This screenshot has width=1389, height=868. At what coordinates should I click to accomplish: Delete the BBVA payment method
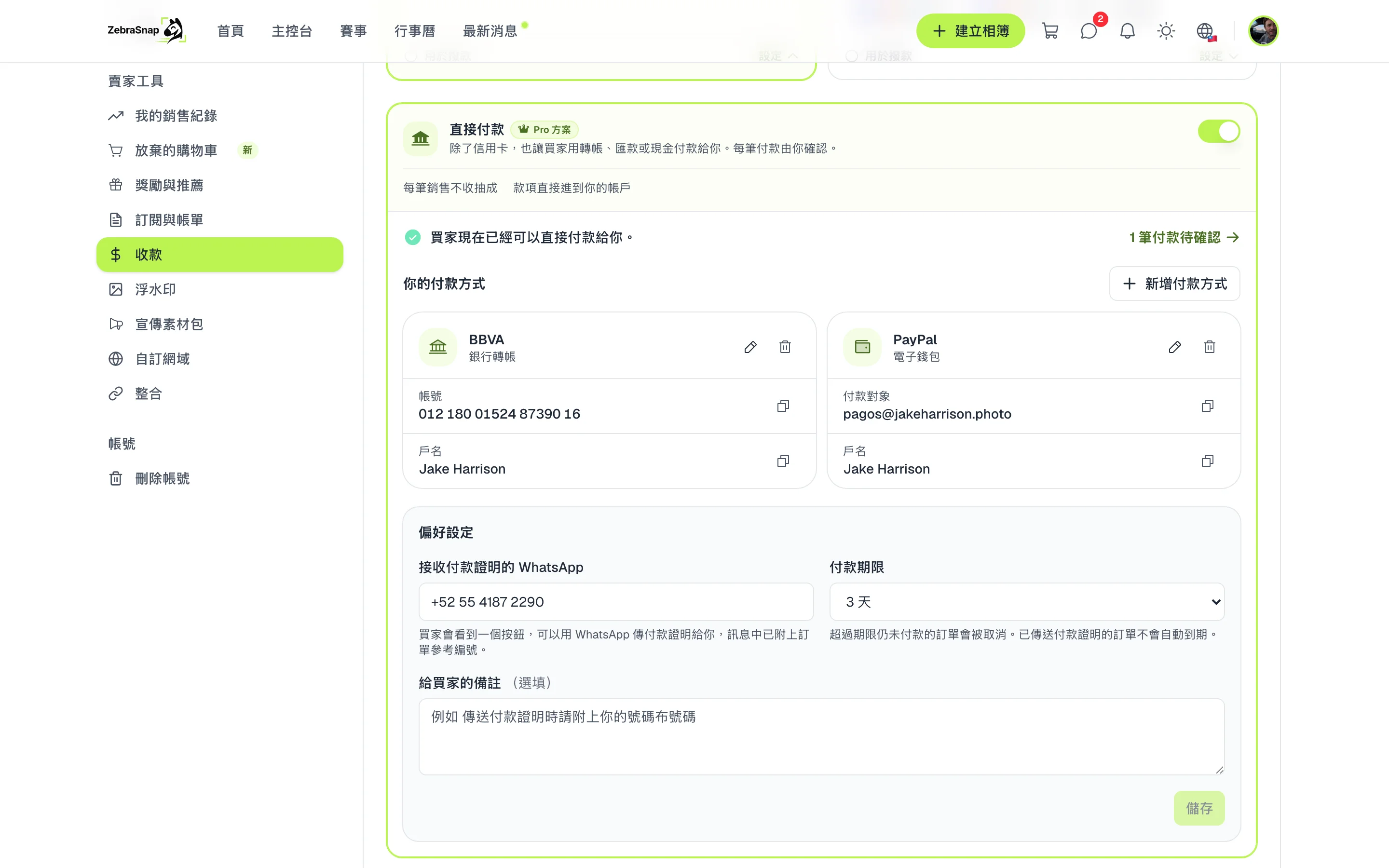coord(785,347)
